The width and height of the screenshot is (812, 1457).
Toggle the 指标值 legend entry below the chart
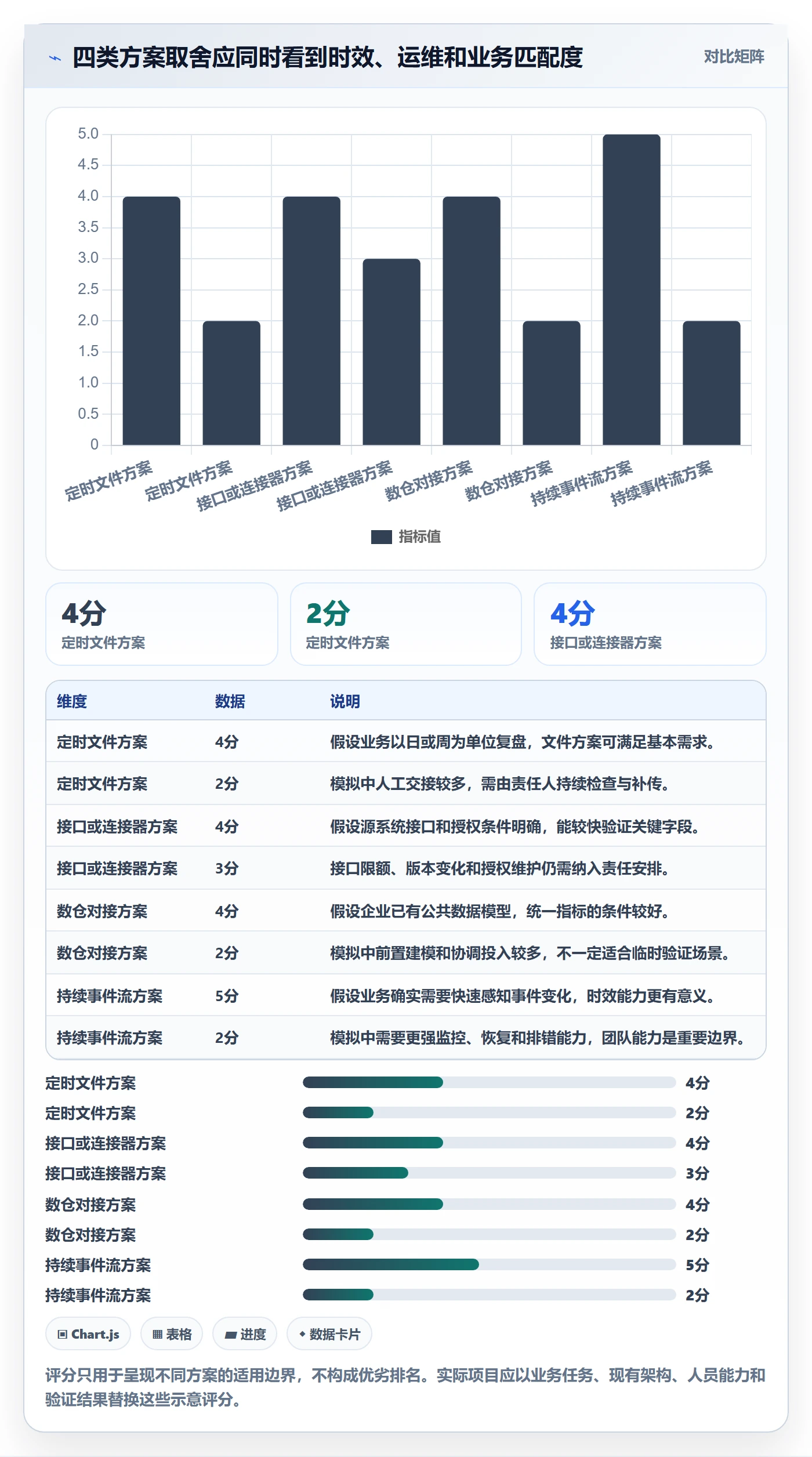pyautogui.click(x=406, y=537)
